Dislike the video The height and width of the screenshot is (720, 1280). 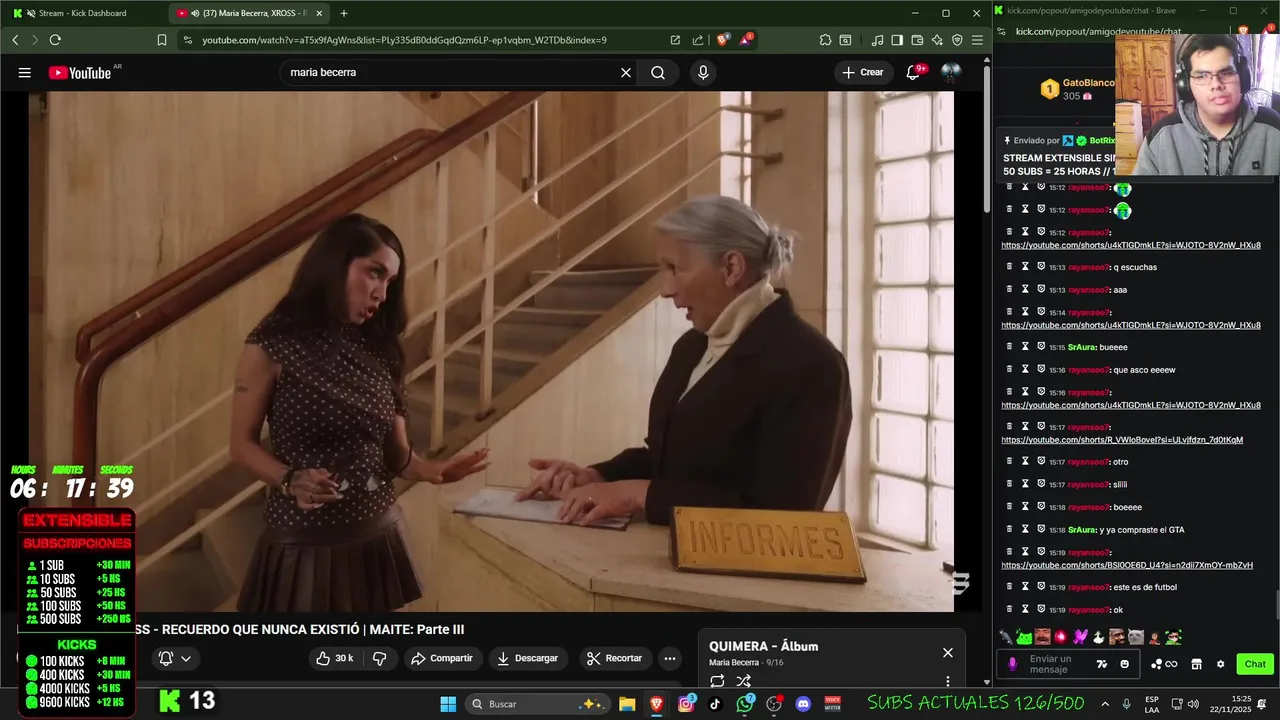click(380, 658)
